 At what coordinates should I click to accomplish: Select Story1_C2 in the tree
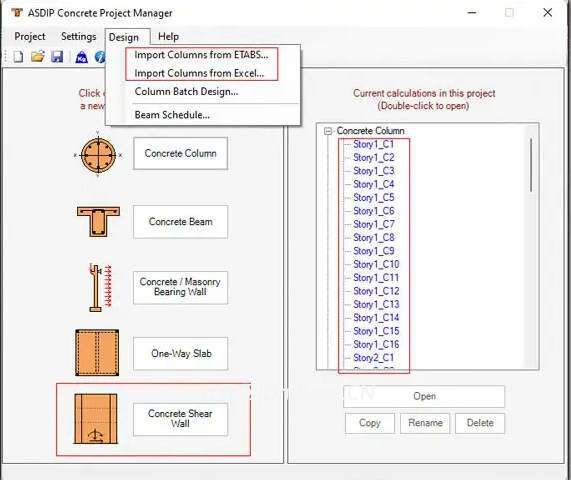pos(374,158)
